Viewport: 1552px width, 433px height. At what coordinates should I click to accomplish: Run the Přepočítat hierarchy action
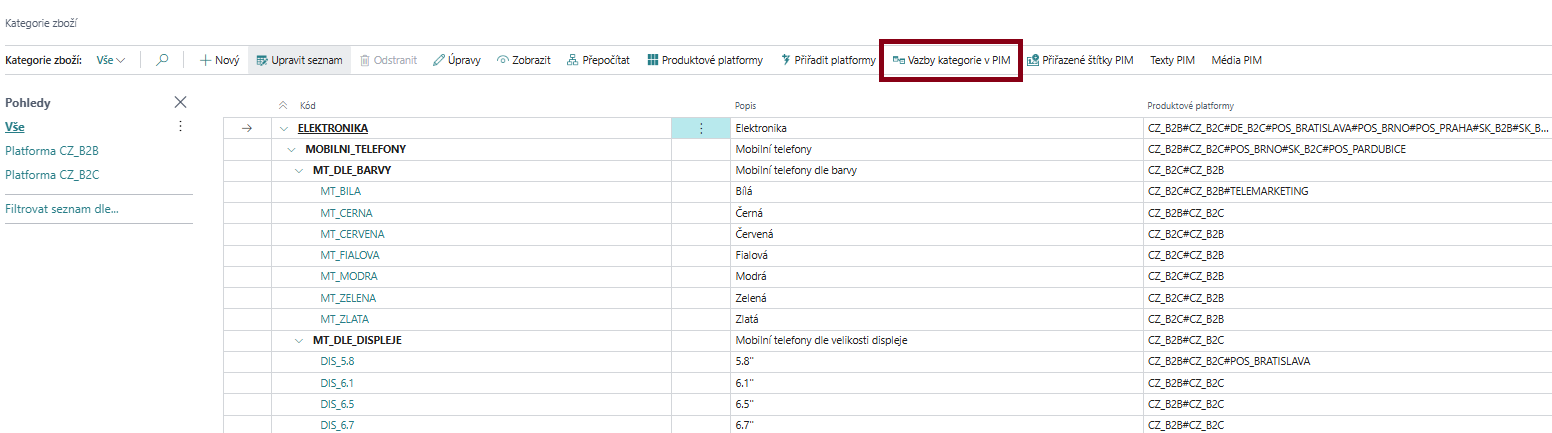[598, 60]
